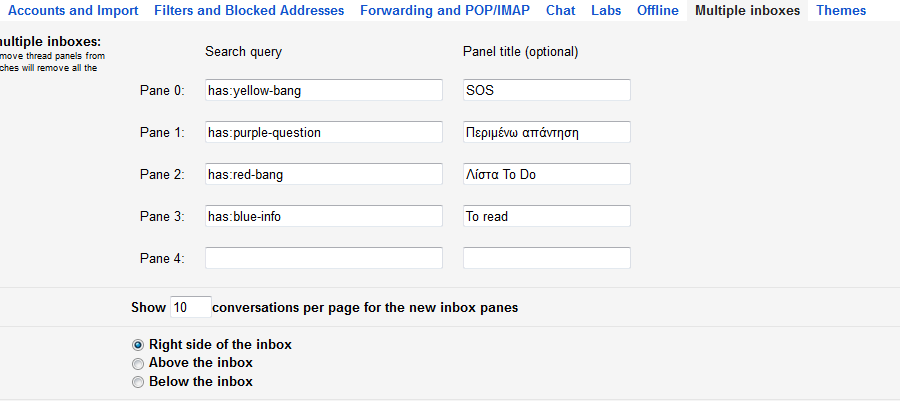Screen dimensions: 900x401
Task: Click Pane 2 has:red-bang query field
Action: tap(324, 174)
